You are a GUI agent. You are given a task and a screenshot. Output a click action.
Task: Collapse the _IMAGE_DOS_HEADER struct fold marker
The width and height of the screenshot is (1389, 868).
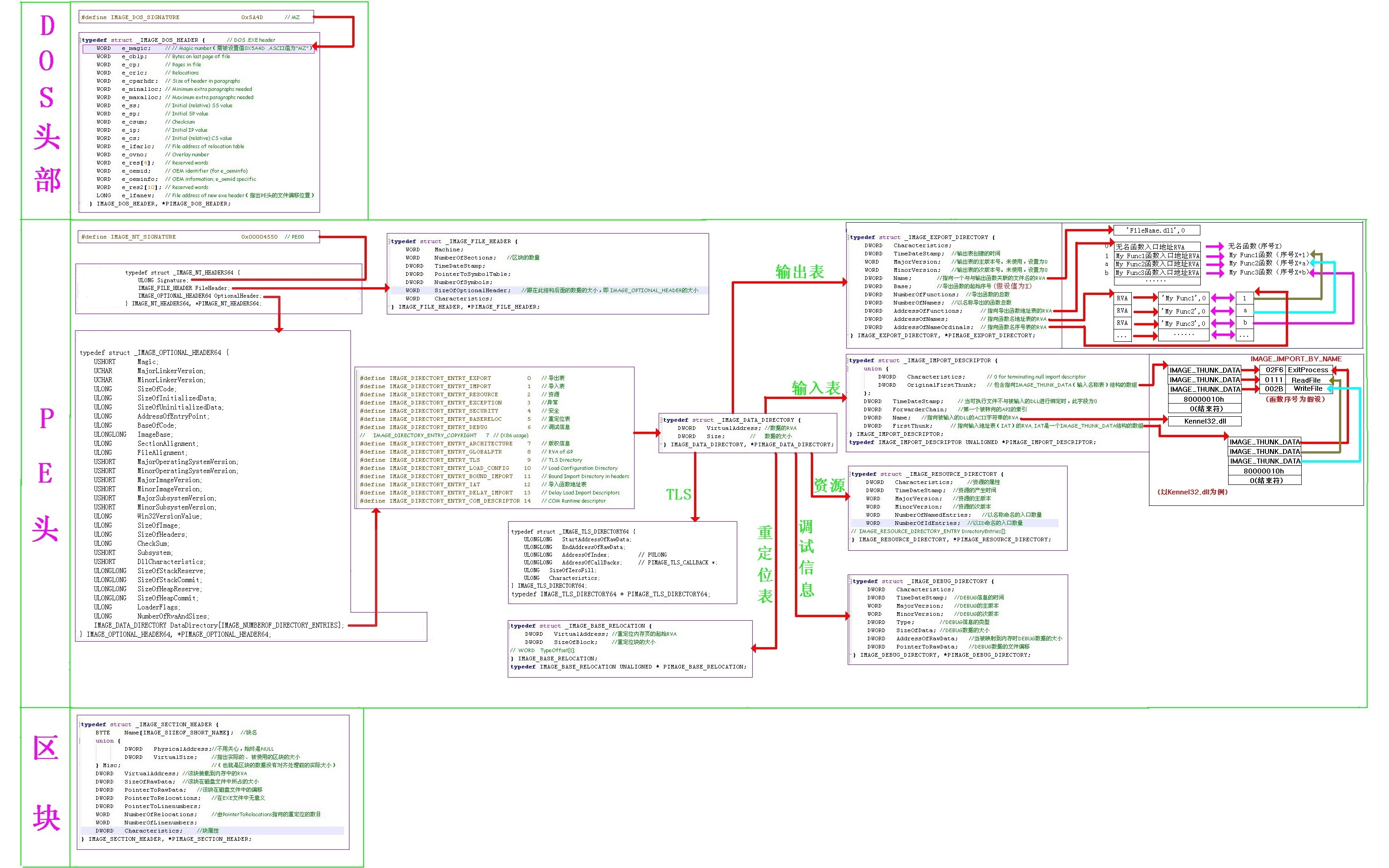(80, 40)
